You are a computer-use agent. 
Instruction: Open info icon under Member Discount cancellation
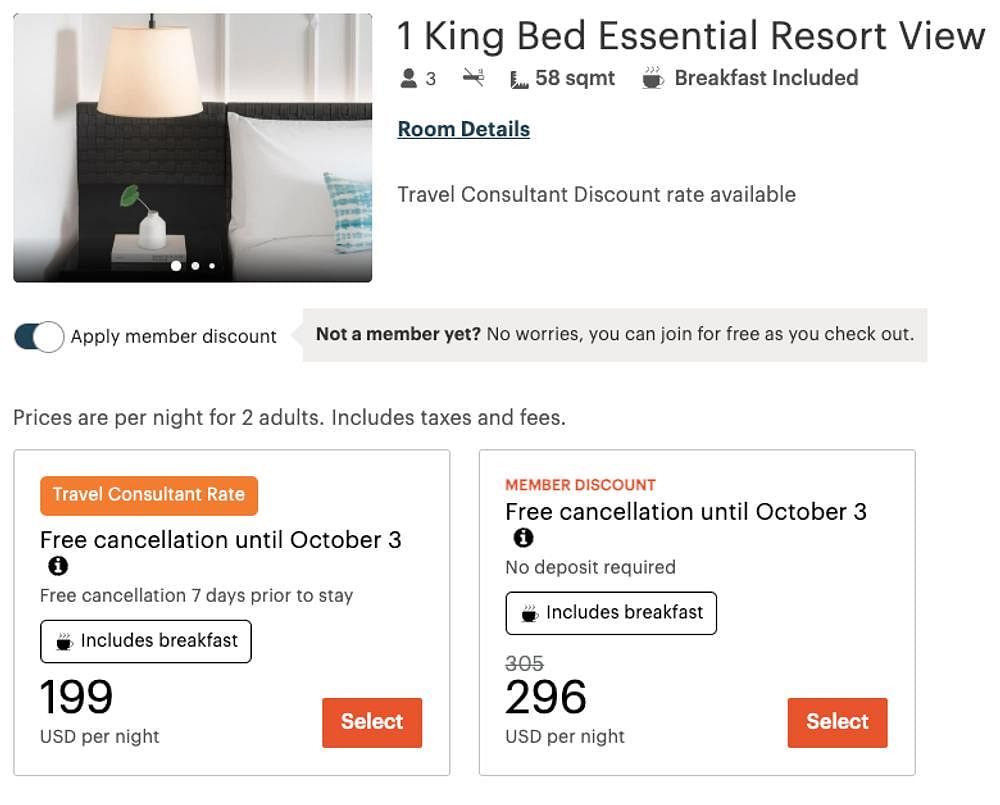tap(524, 537)
